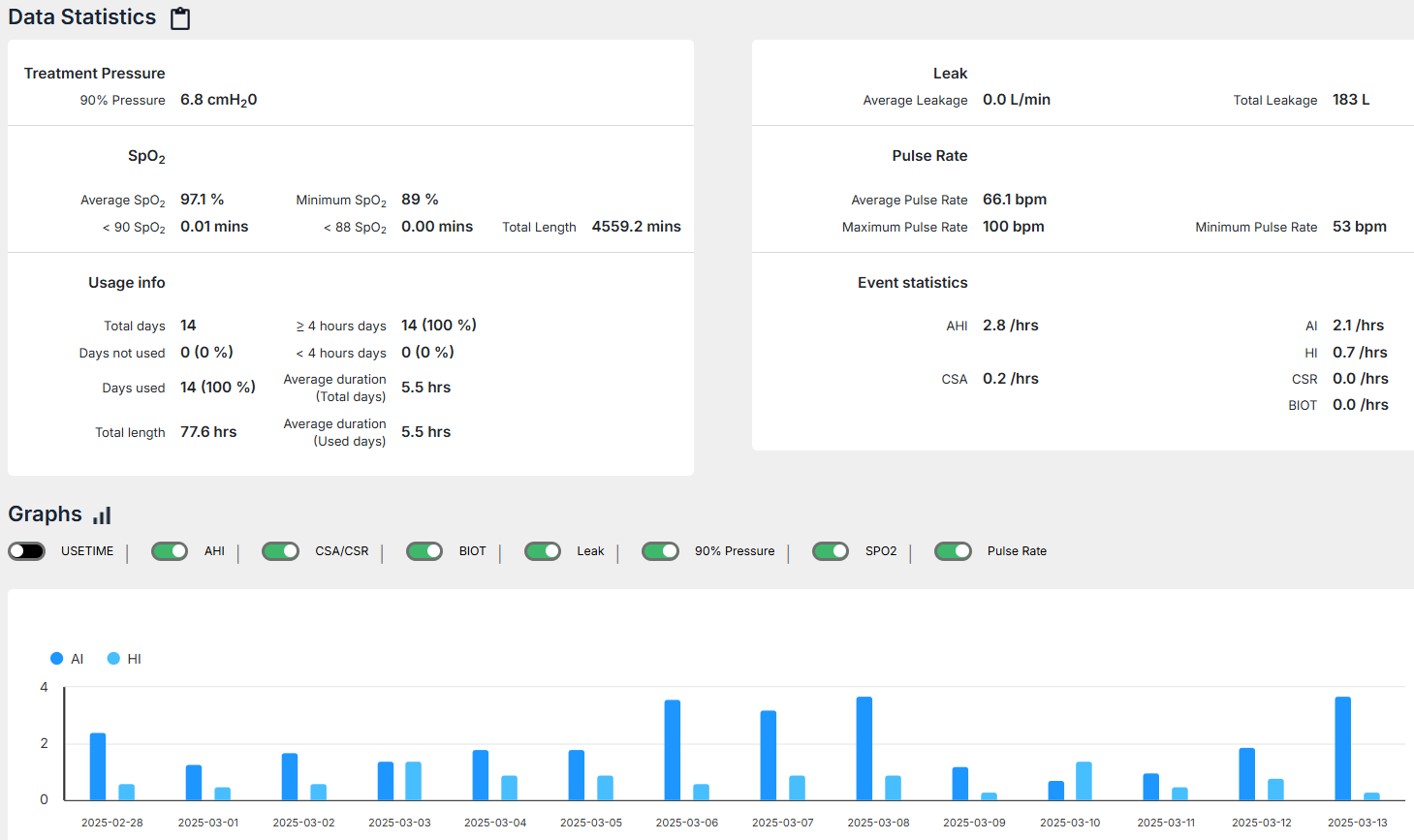Enable the USETIME graph toggle
This screenshot has height=840, width=1414.
[x=27, y=551]
